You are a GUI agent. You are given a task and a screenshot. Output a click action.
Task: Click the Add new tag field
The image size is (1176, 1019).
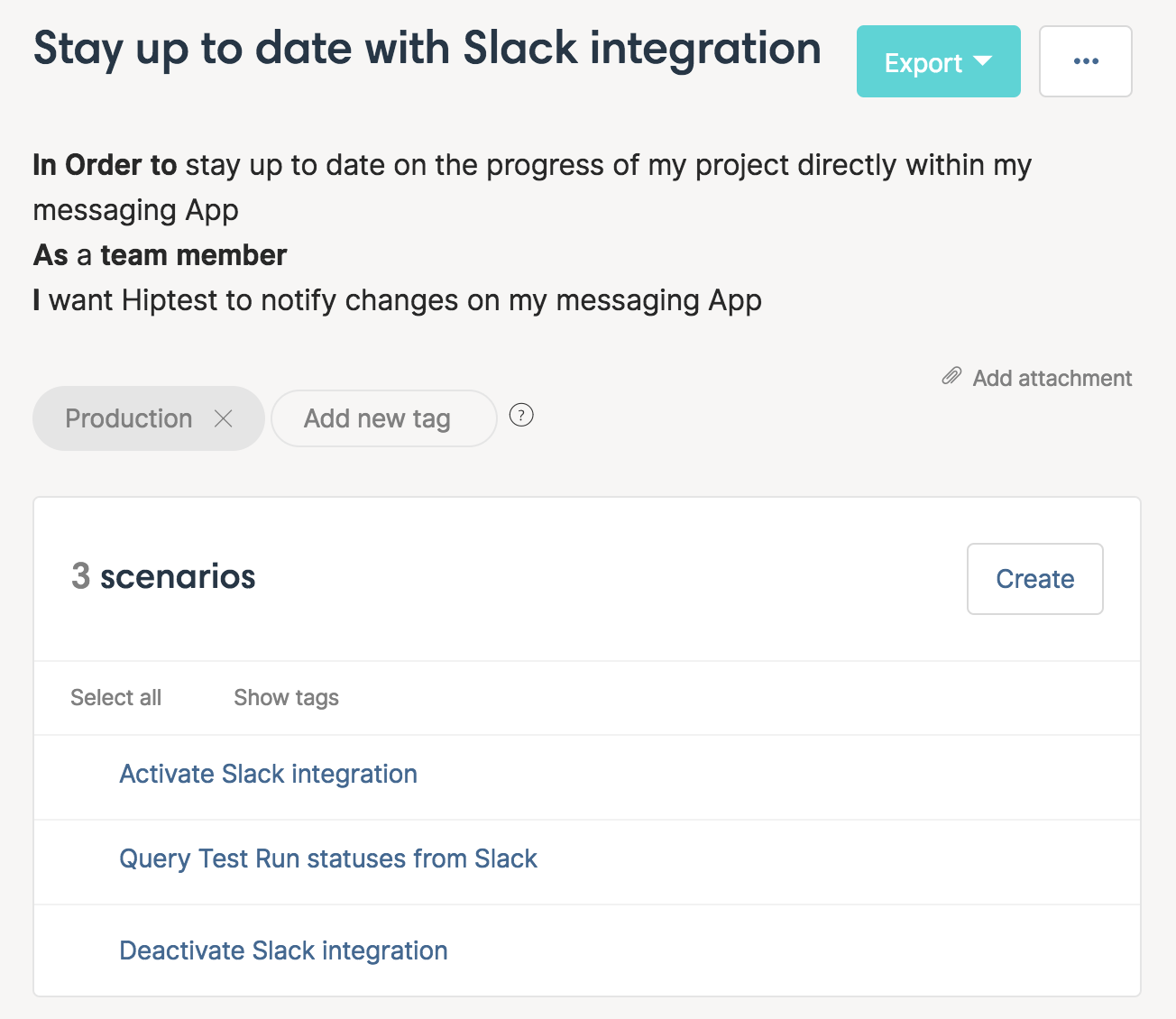pos(383,418)
